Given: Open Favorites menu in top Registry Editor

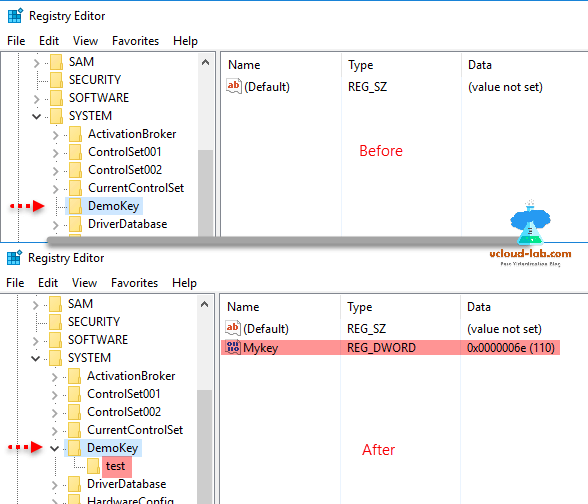Looking at the screenshot, I should coord(135,40).
